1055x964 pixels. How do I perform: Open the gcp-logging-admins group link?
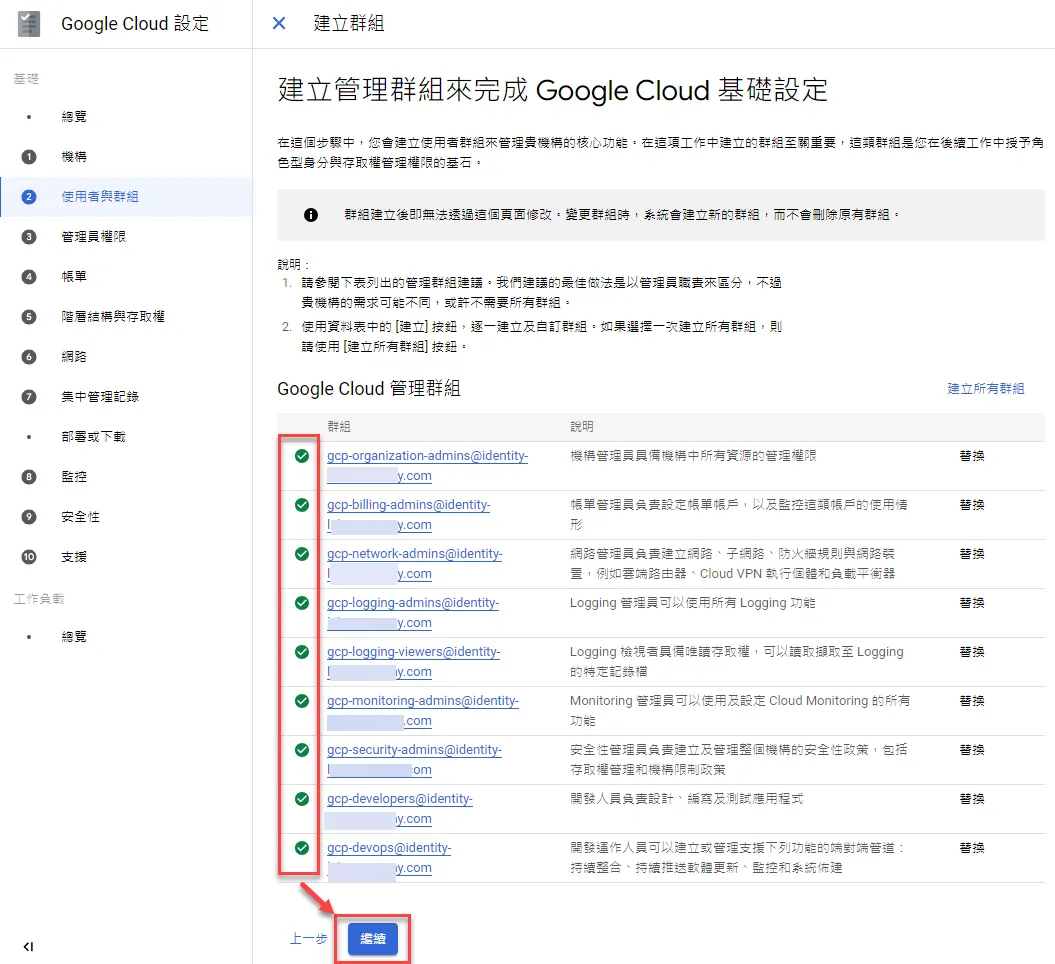[x=412, y=613]
